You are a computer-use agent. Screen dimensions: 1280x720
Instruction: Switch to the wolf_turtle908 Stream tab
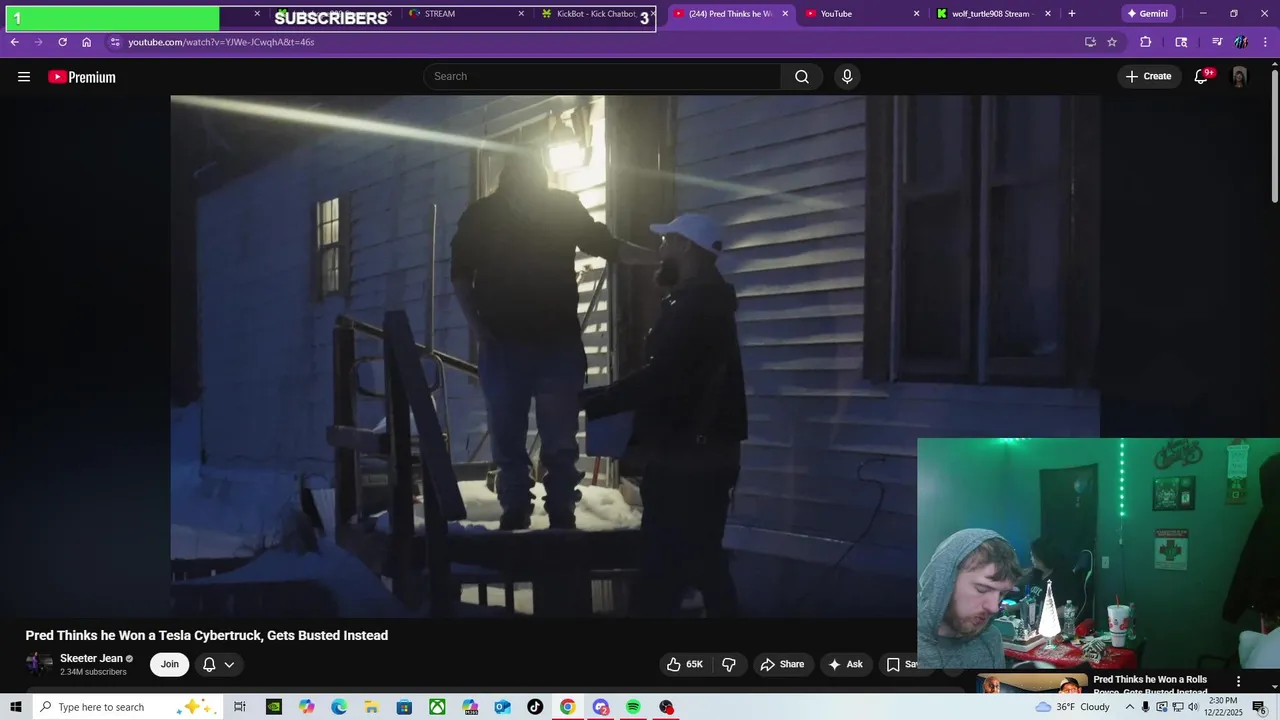coord(992,14)
